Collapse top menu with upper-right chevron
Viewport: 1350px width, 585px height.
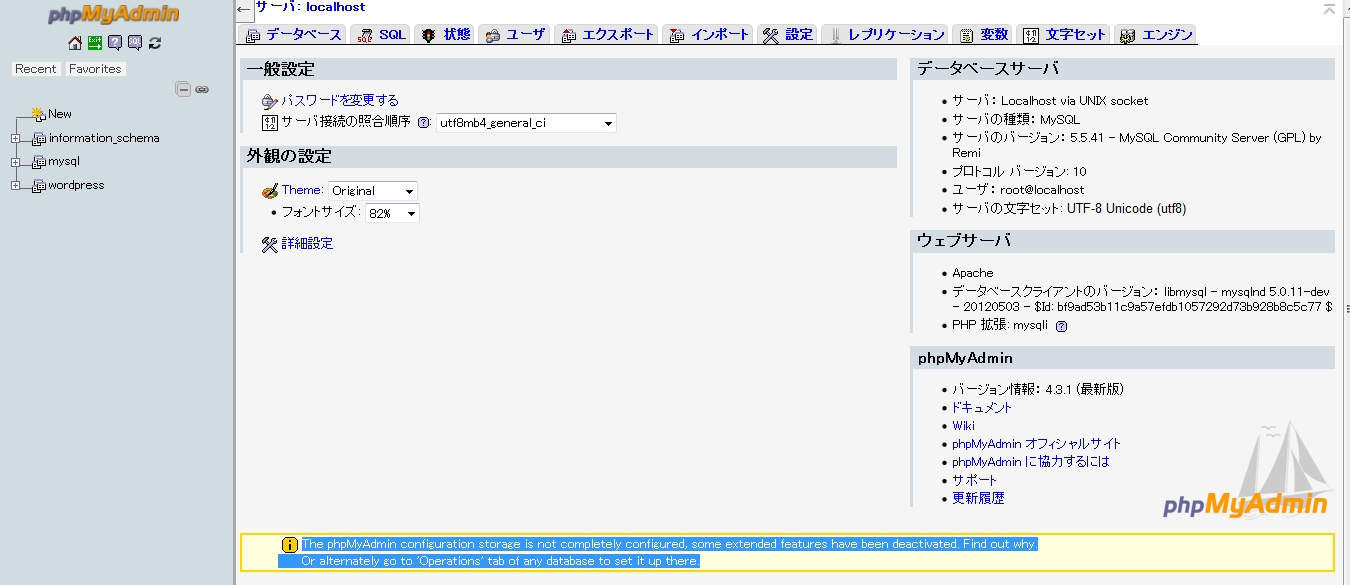coord(1328,8)
